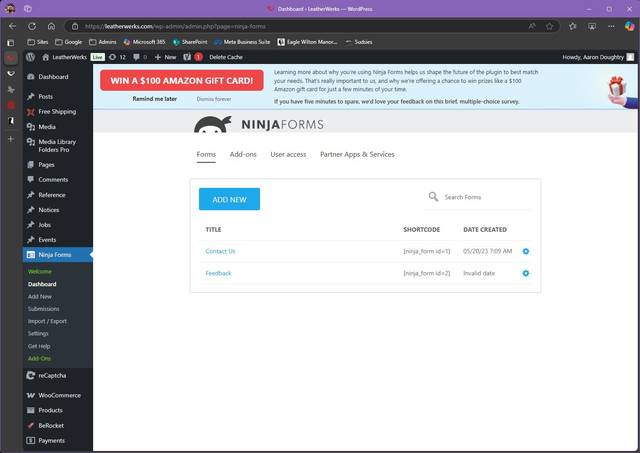Open the browser favorites list
Viewport: 640px width, 453px height.
pyautogui.click(x=572, y=26)
